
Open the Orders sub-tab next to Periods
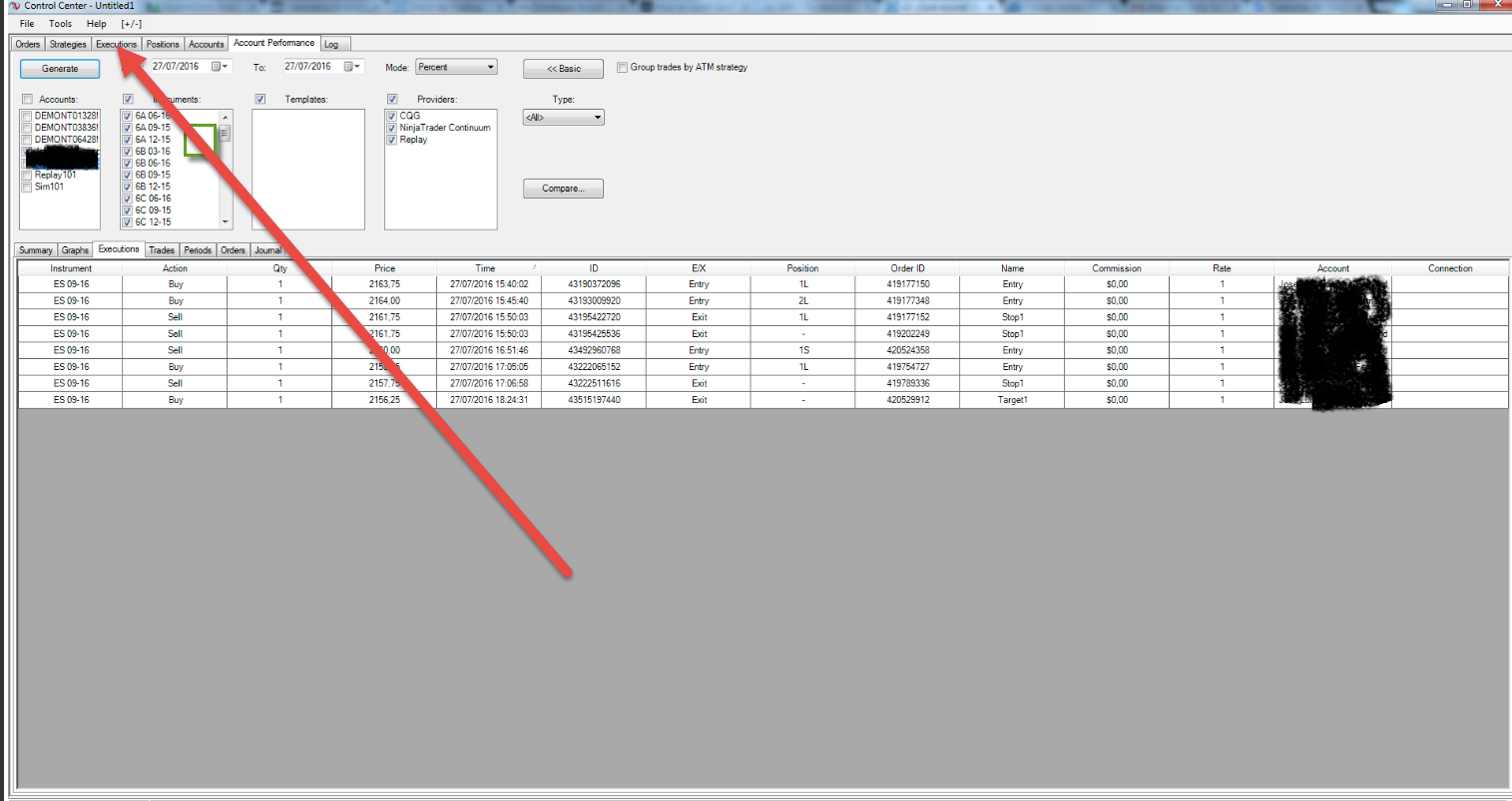coord(234,250)
